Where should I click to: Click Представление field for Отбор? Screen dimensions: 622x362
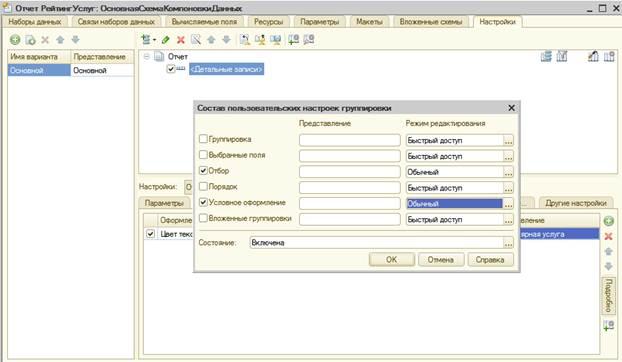pyautogui.click(x=349, y=172)
